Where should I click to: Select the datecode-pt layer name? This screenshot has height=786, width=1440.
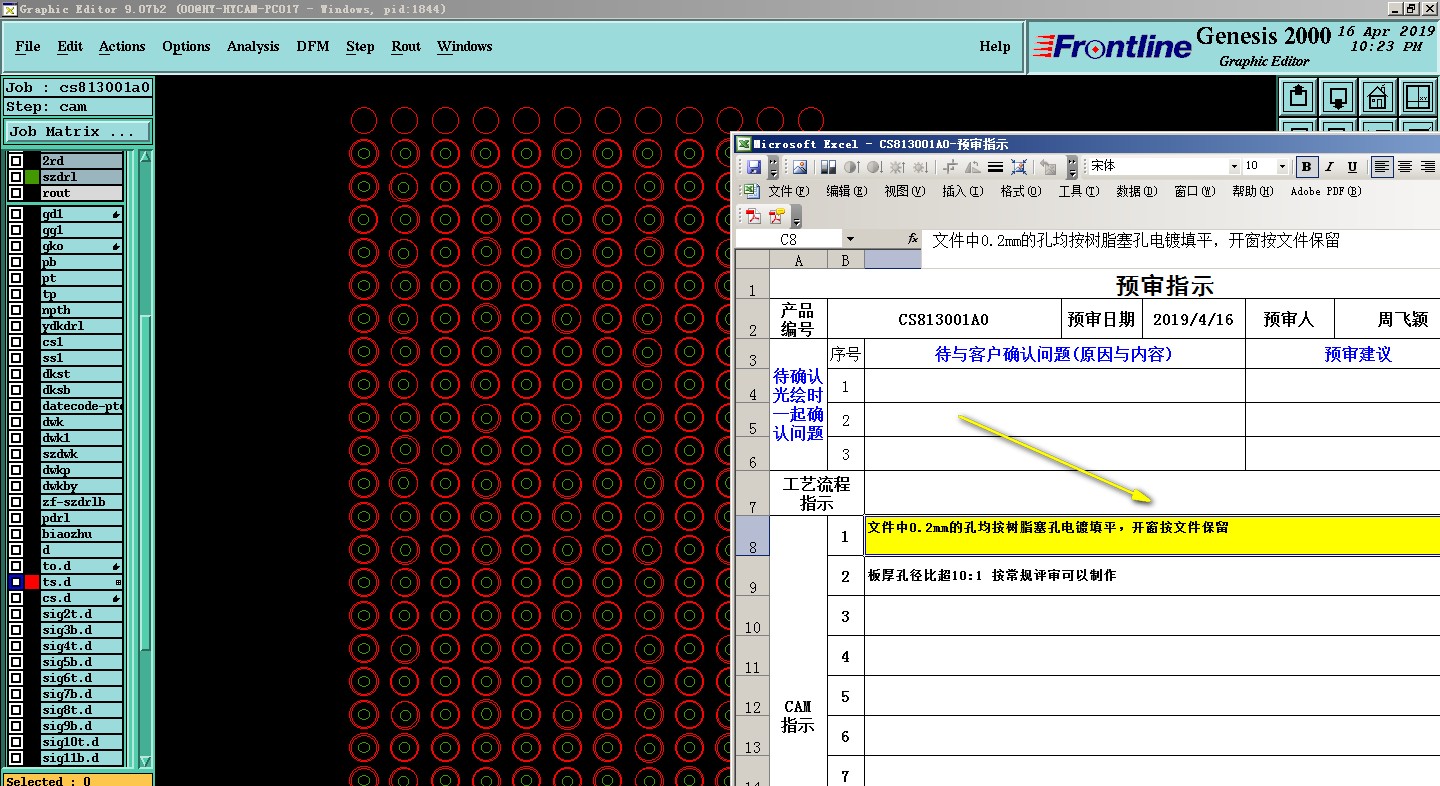tap(82, 406)
